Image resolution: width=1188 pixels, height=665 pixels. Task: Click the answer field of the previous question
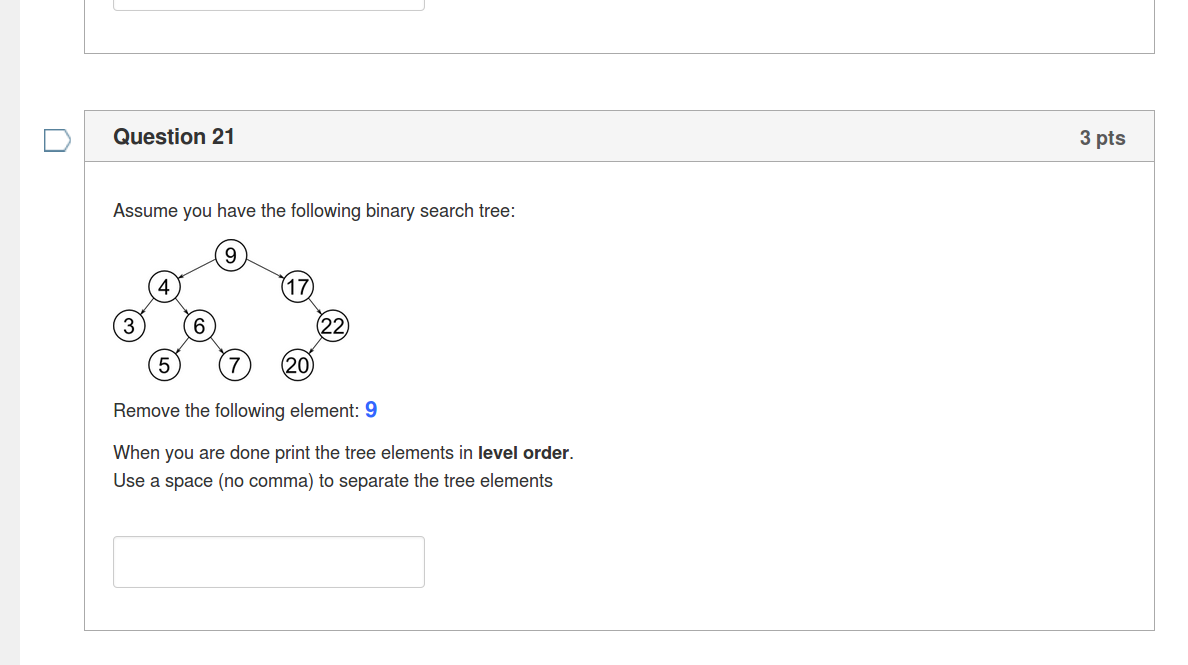[268, 4]
